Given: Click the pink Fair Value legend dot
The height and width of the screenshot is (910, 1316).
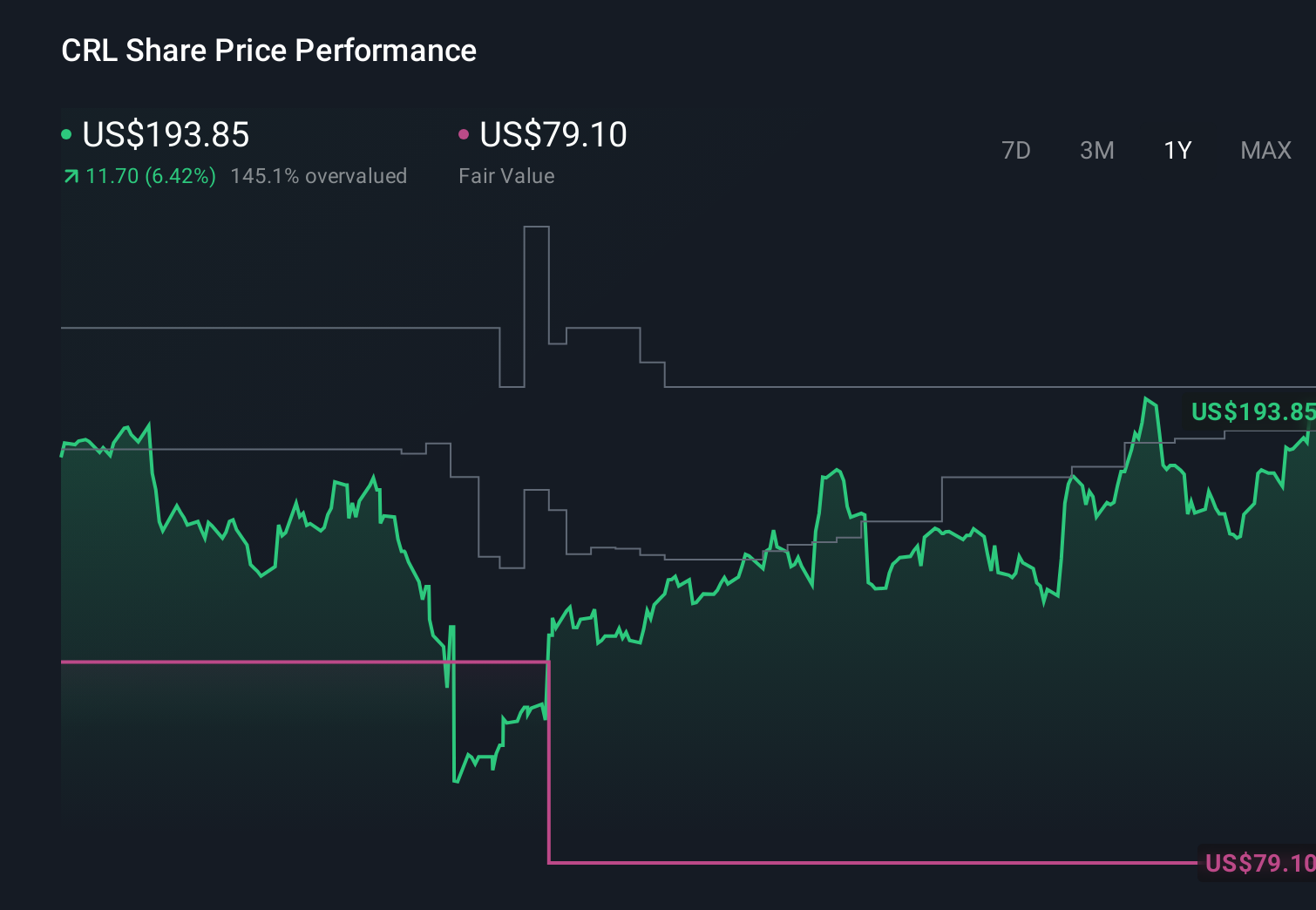Looking at the screenshot, I should (x=465, y=133).
